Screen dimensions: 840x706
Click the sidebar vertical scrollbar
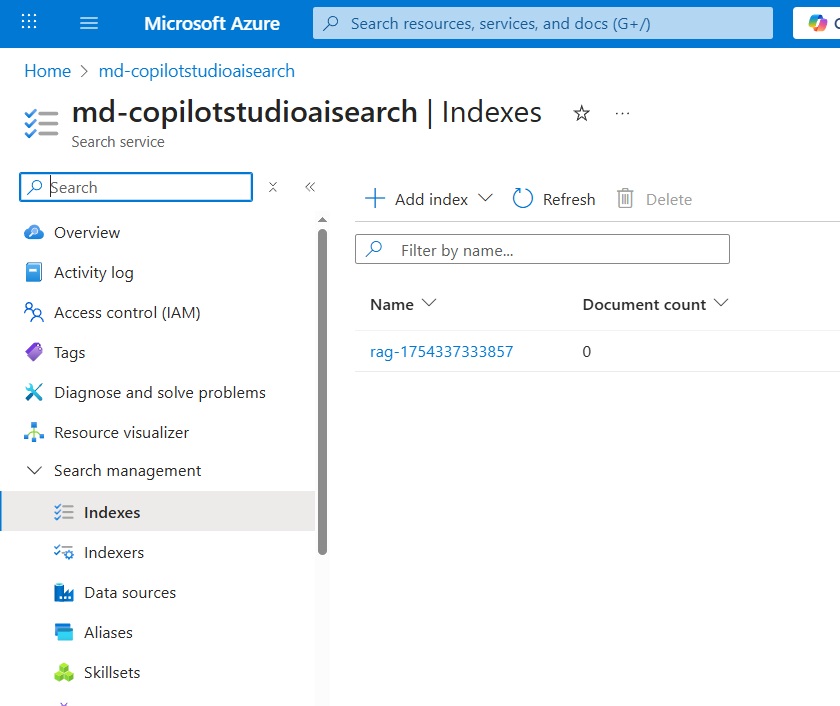point(322,392)
